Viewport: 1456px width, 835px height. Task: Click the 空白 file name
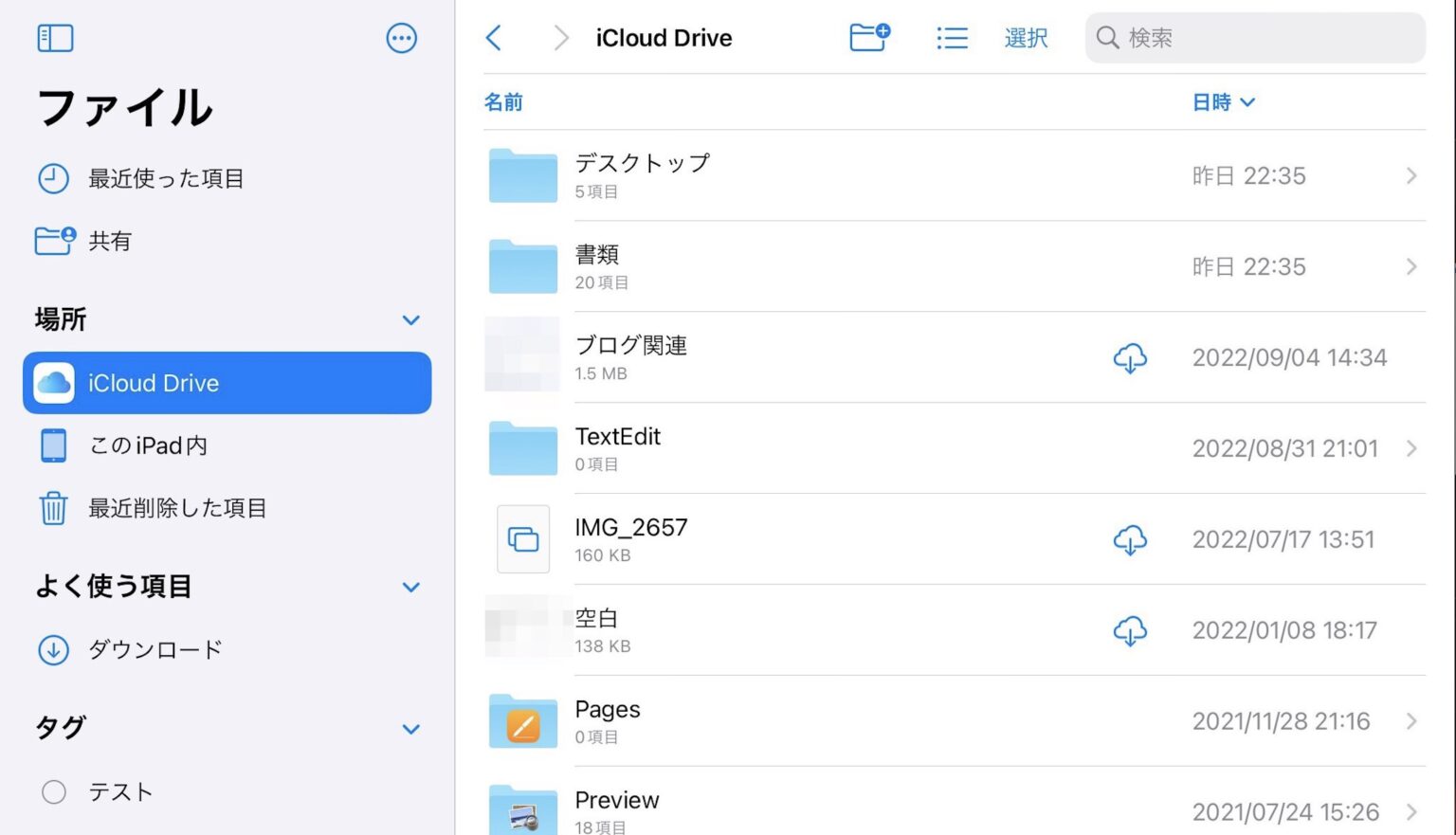tap(597, 618)
